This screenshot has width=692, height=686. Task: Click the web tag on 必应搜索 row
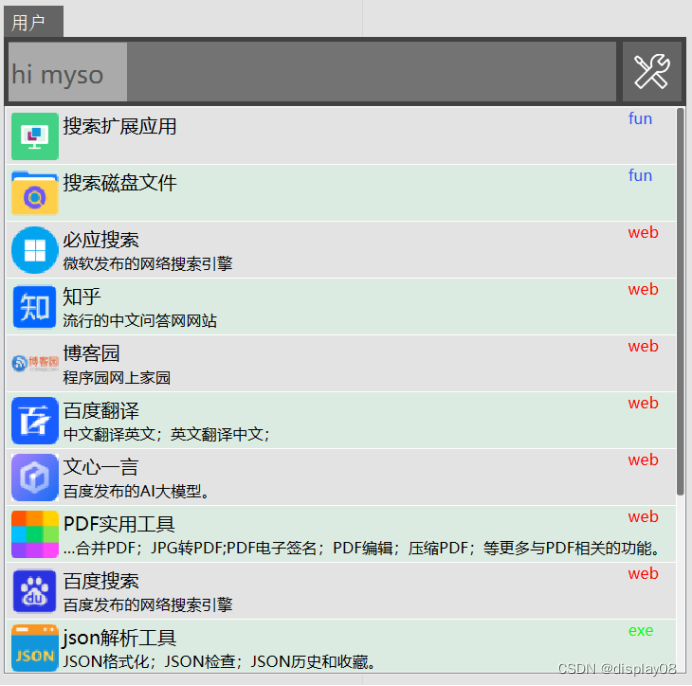click(643, 233)
